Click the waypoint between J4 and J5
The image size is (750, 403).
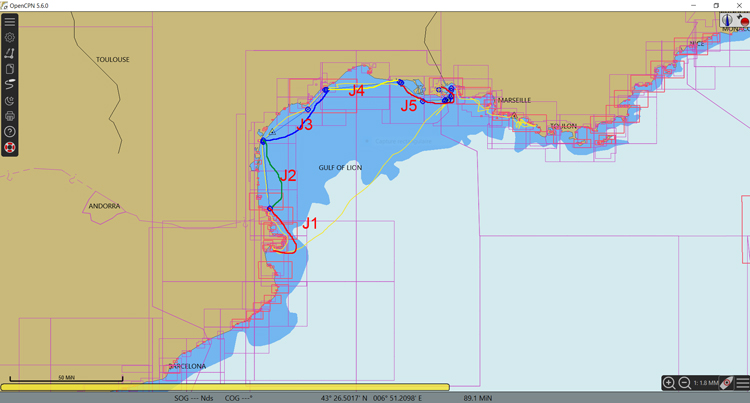[x=401, y=83]
